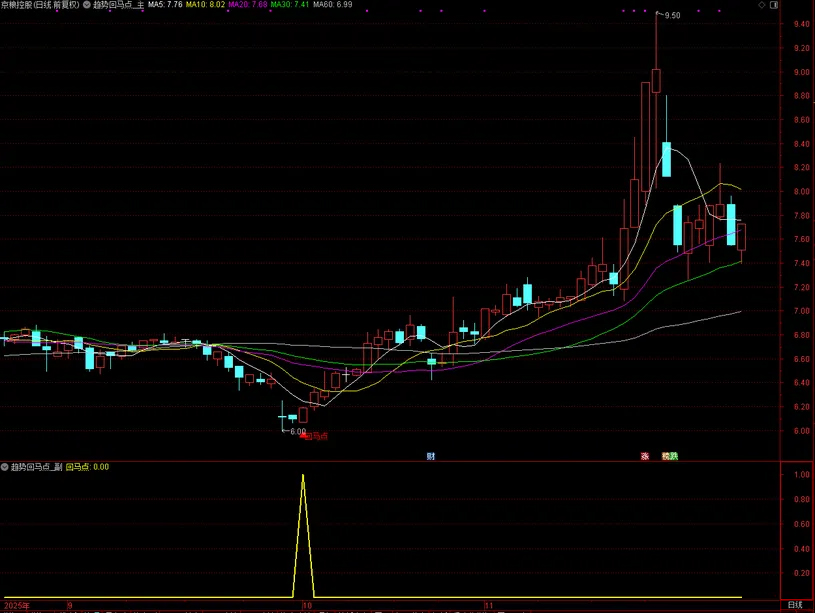Click the blue 财 marker icon
The image size is (815, 613).
430,456
